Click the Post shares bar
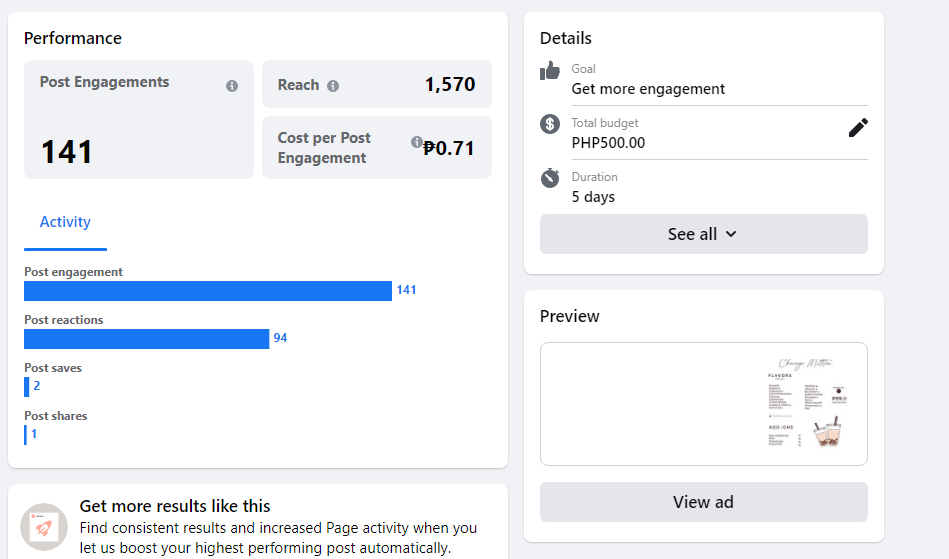Image resolution: width=949 pixels, height=559 pixels. point(26,435)
